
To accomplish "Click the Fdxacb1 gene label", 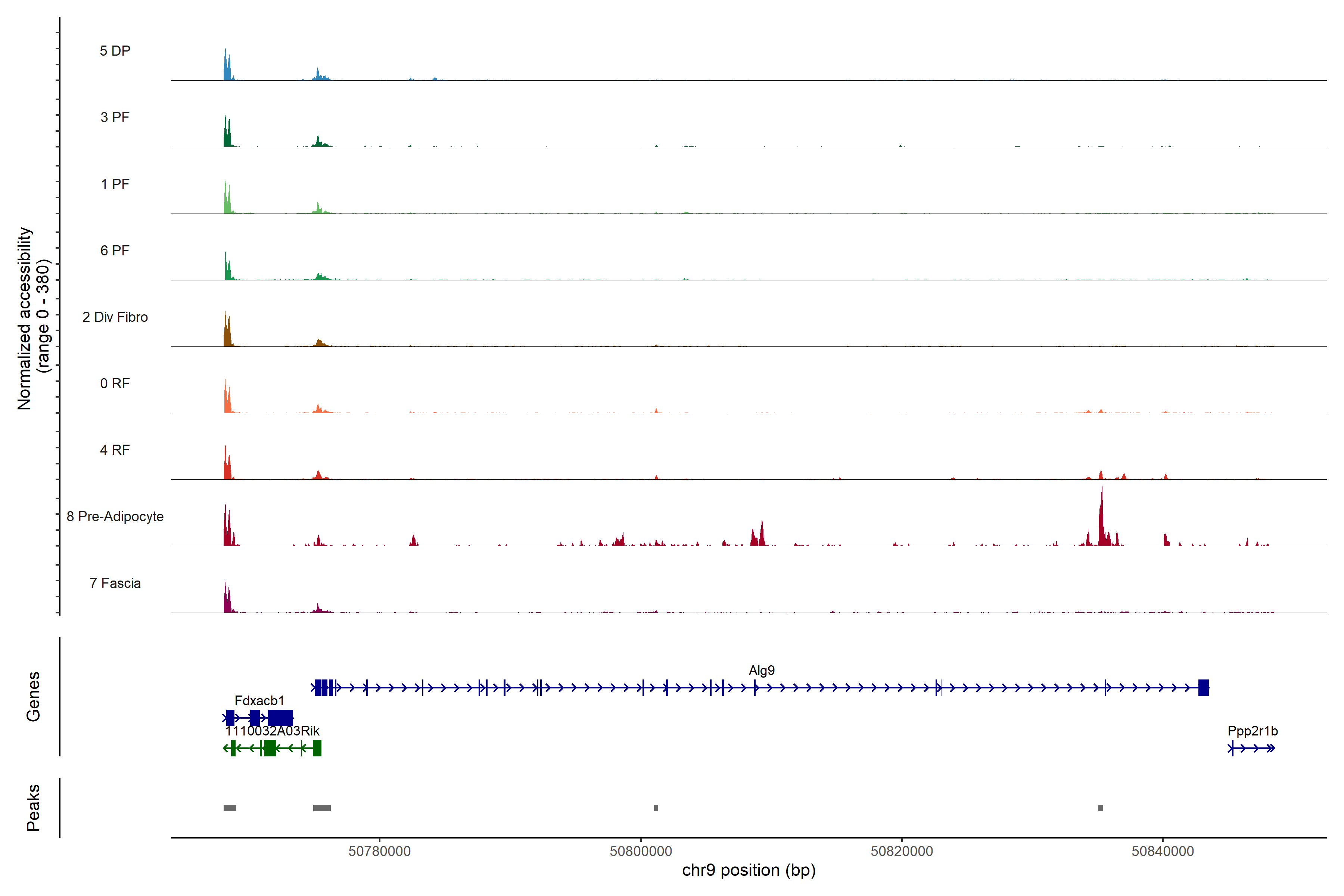I will 259,701.
